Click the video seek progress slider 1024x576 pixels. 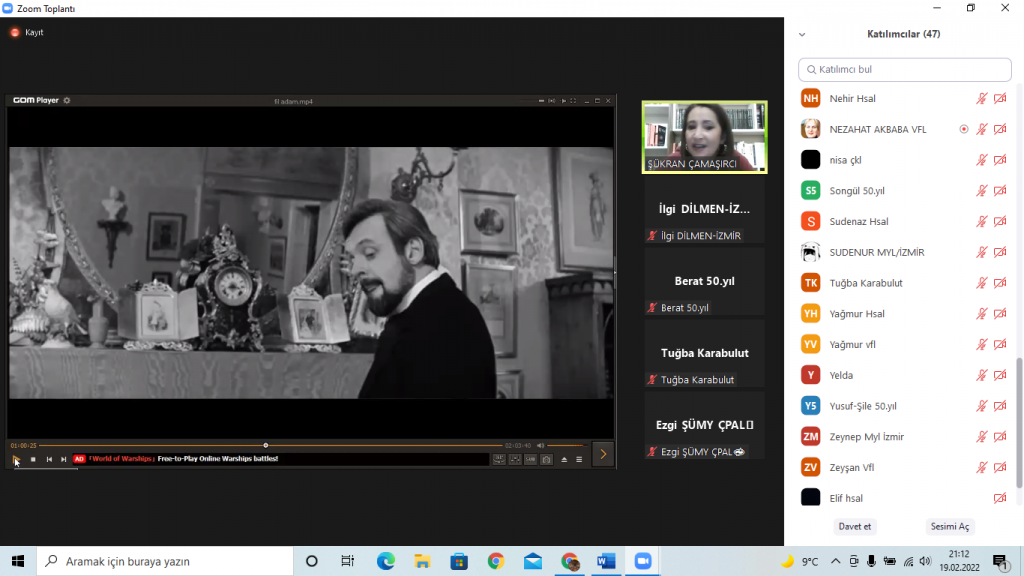pos(265,443)
